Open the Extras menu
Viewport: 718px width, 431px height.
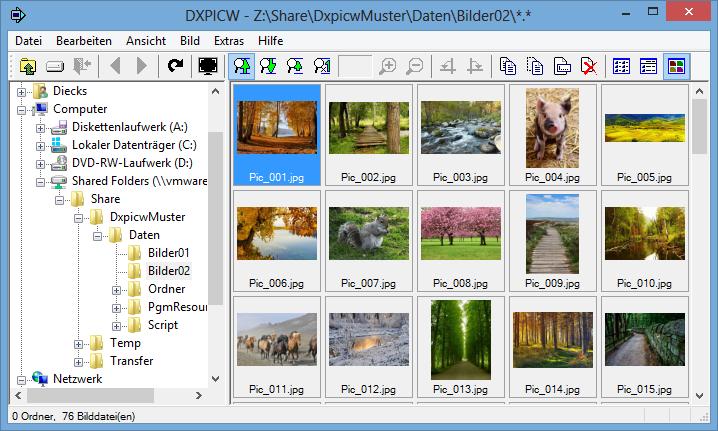tap(228, 40)
